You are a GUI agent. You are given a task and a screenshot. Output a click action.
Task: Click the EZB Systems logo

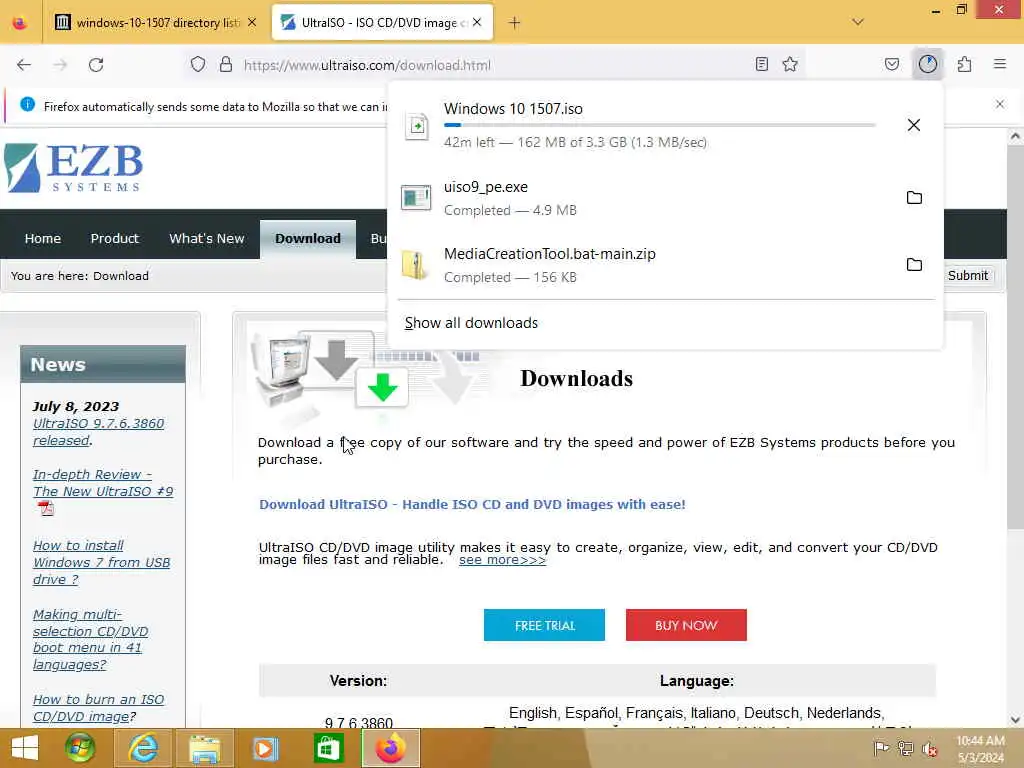[x=73, y=168]
